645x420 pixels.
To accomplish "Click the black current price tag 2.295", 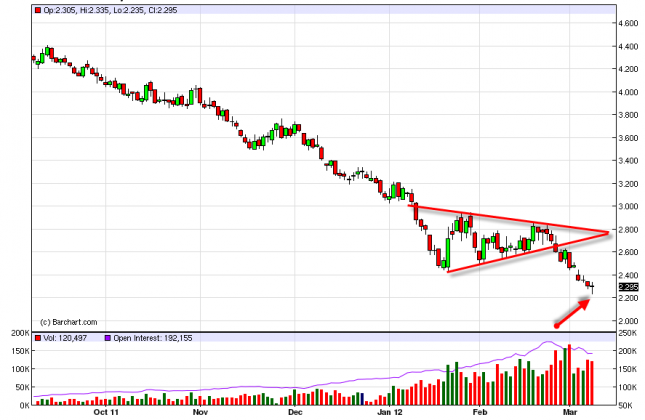I will point(628,288).
